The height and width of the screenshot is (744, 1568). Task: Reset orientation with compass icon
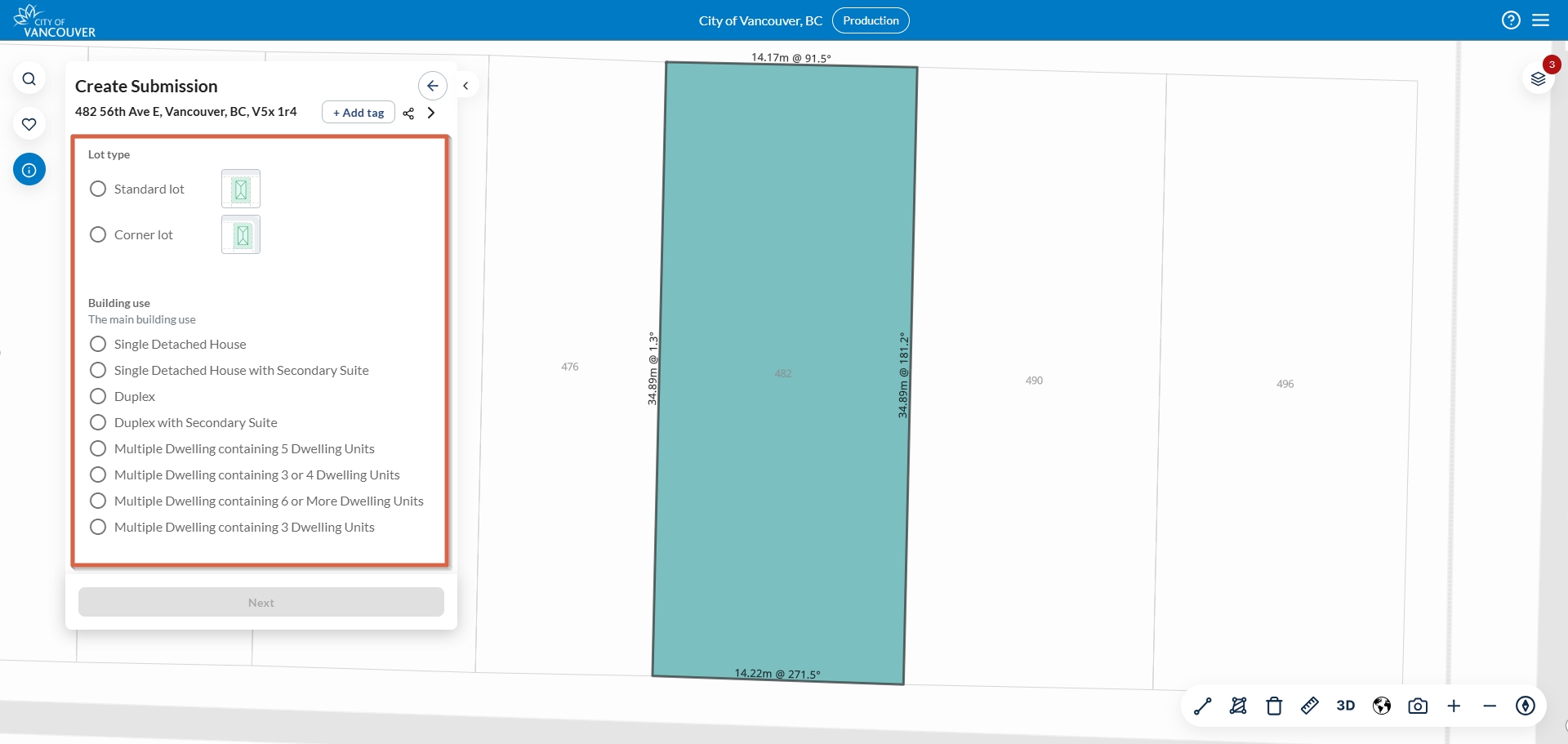(x=1526, y=706)
